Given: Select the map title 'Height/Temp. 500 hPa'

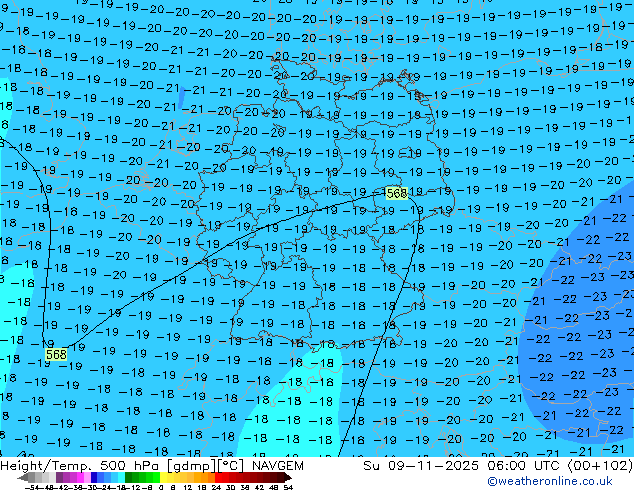Looking at the screenshot, I should (x=81, y=466).
